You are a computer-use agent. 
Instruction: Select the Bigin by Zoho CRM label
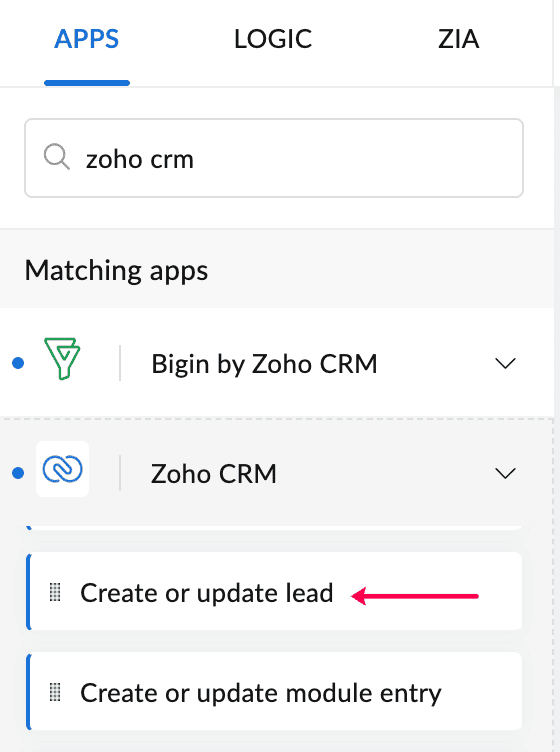pyautogui.click(x=264, y=364)
